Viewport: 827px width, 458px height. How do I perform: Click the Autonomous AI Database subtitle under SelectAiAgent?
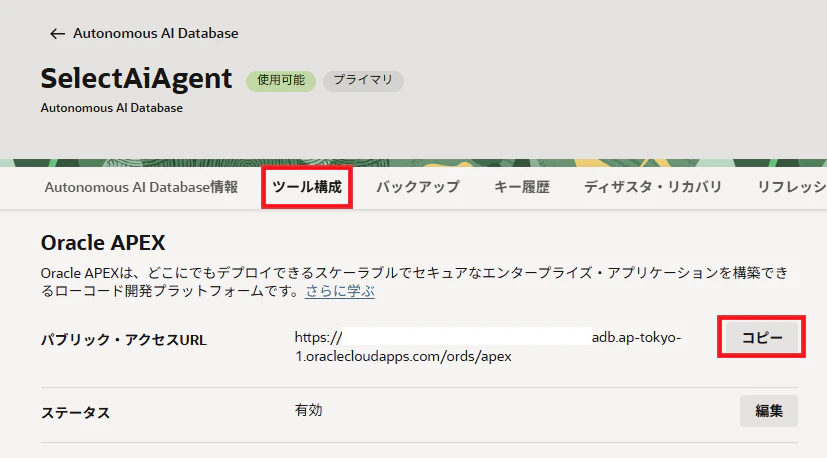pyautogui.click(x=112, y=108)
